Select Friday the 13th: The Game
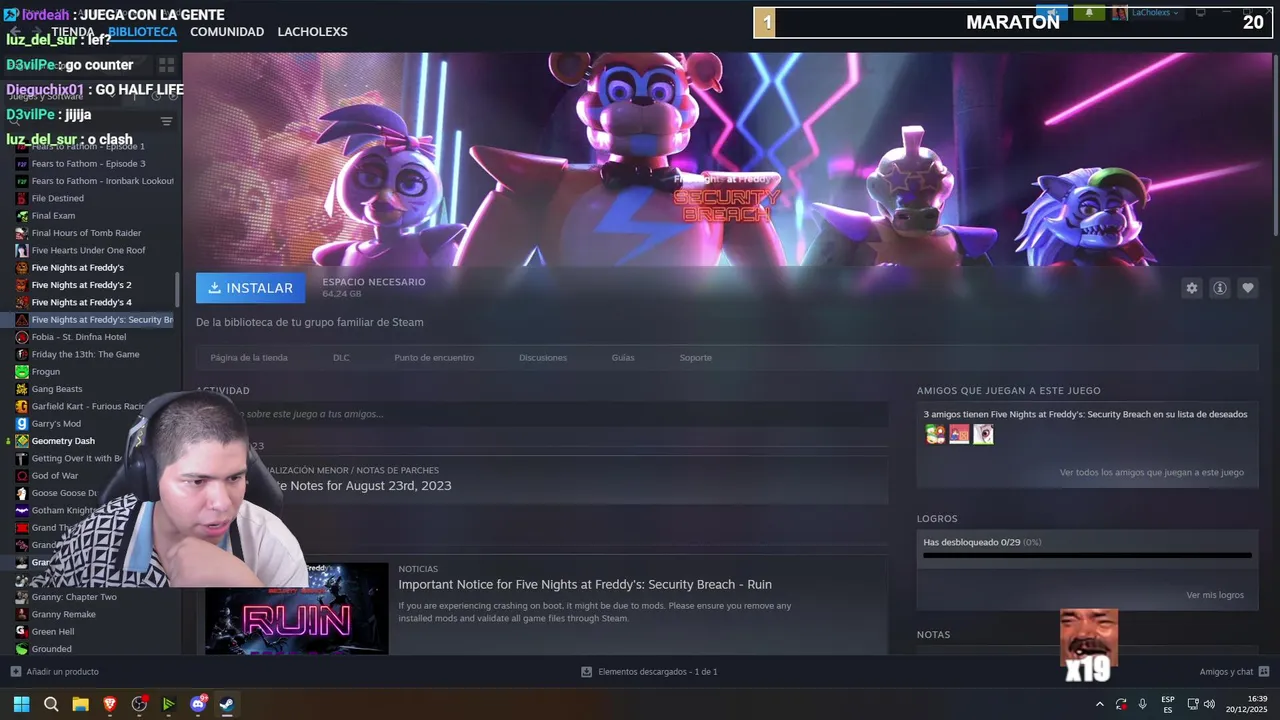 coord(85,354)
